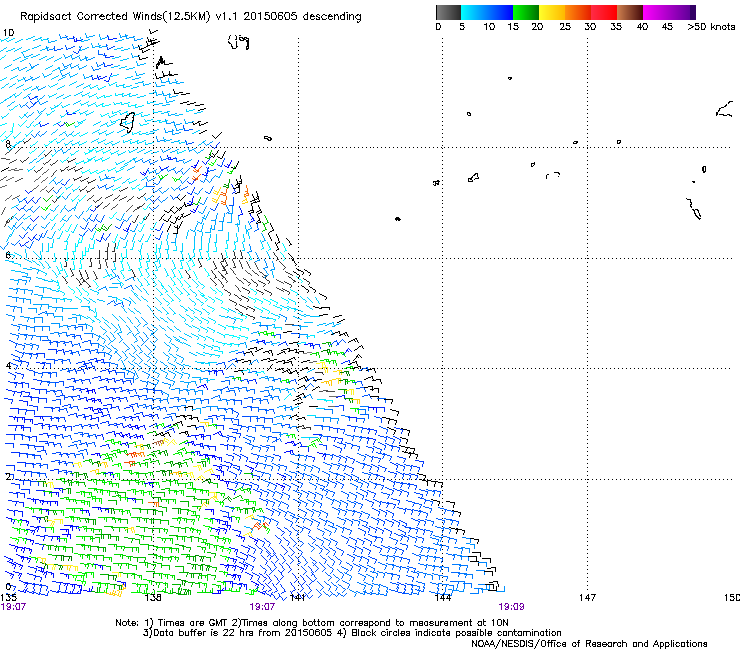Click the island outline at the far right near 10N
Viewport: 740px width, 650px height.
[724, 110]
